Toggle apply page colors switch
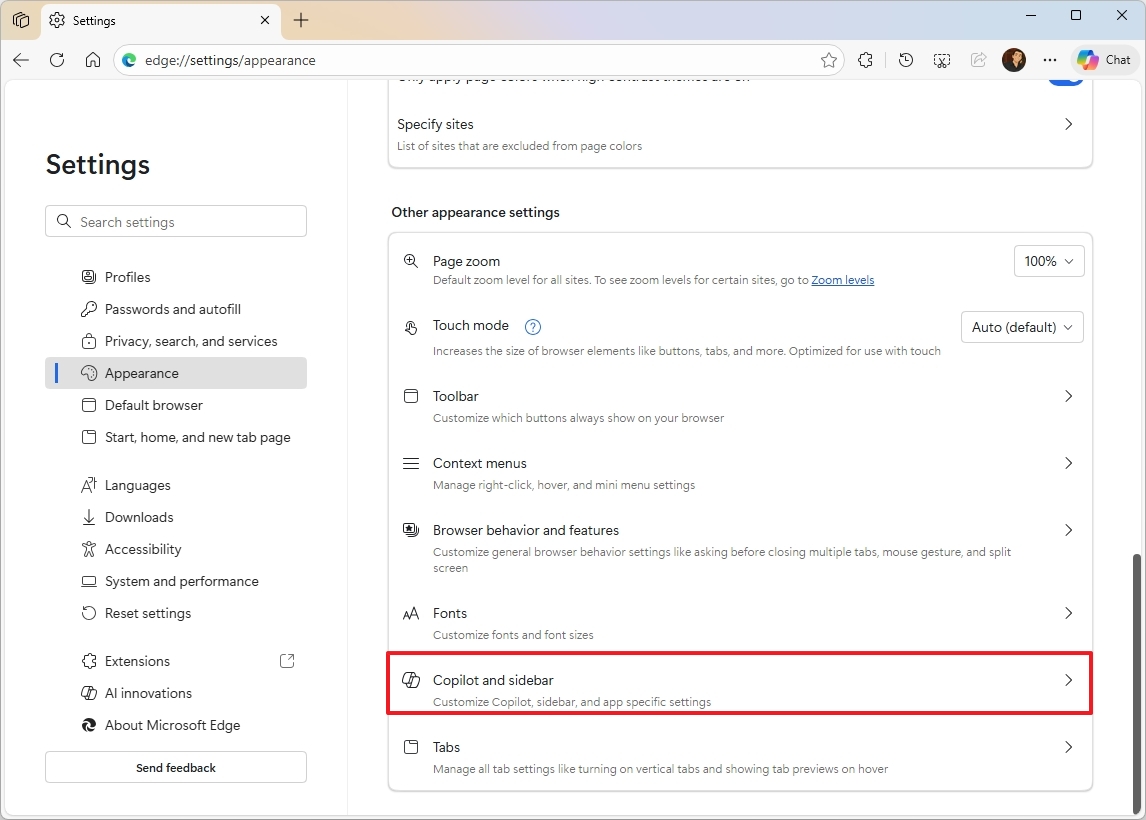Image resolution: width=1146 pixels, height=820 pixels. [1065, 77]
